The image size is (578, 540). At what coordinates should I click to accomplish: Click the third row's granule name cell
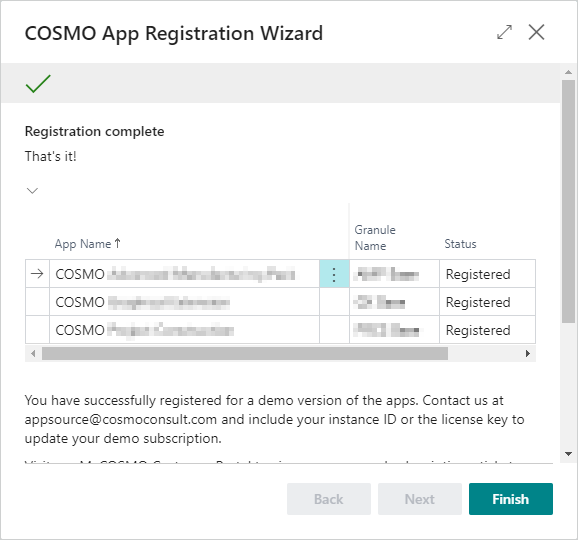[x=394, y=330]
